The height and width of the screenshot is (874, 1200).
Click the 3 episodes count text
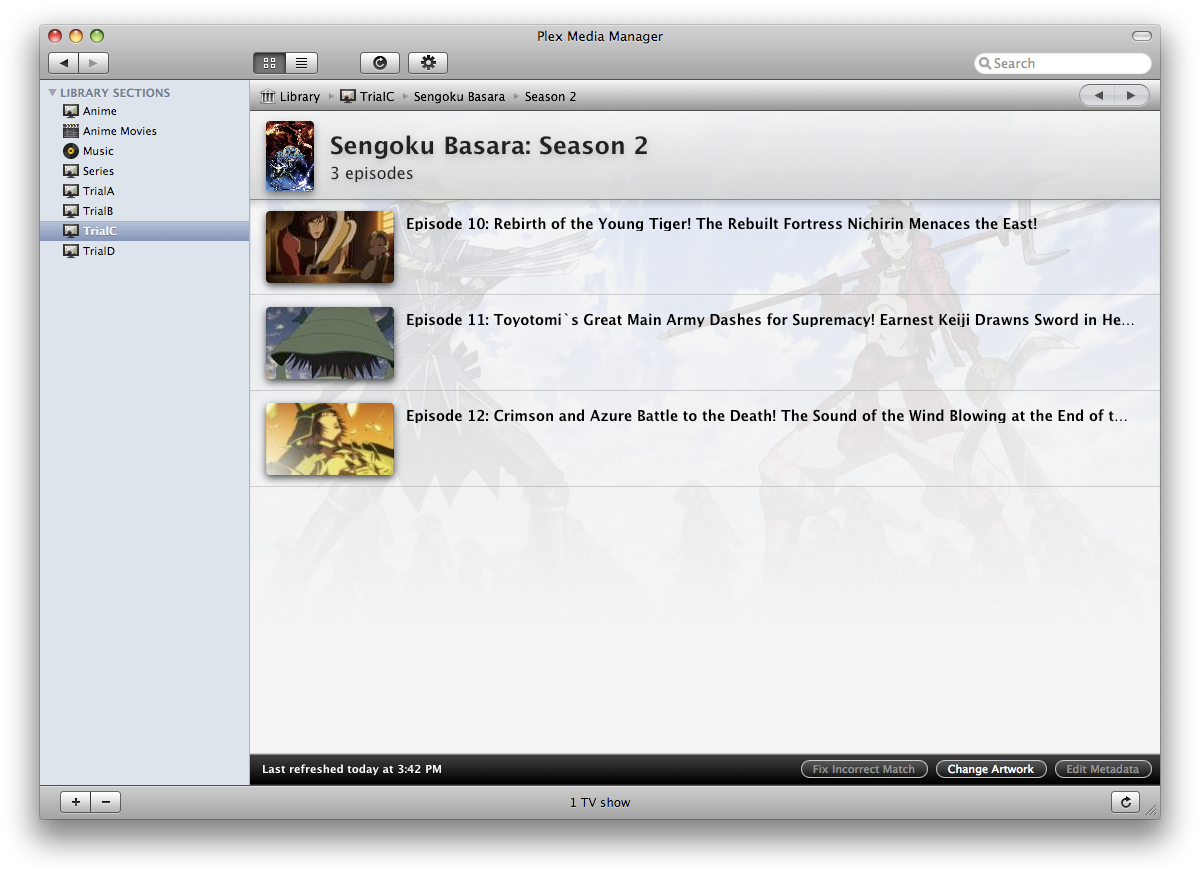coord(372,174)
